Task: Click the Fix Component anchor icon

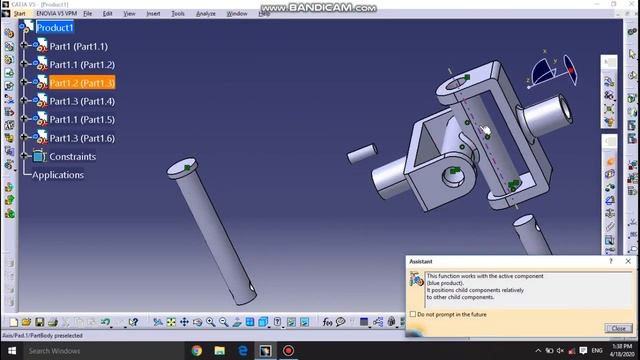Action: [x=610, y=213]
